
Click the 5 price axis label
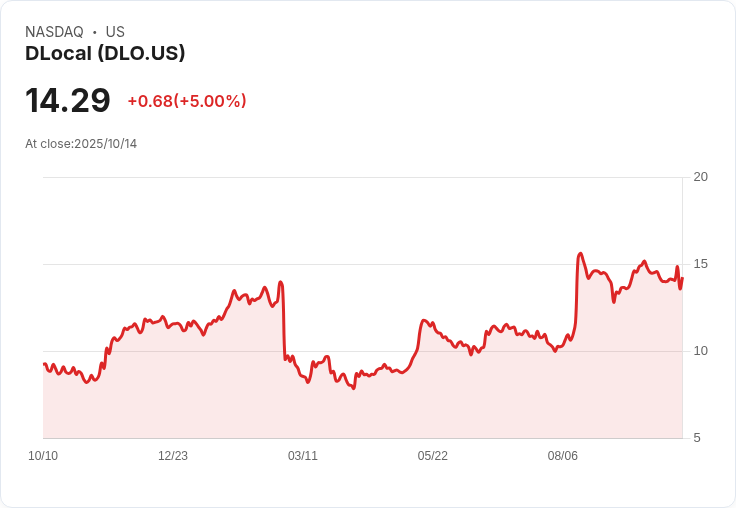pos(697,438)
